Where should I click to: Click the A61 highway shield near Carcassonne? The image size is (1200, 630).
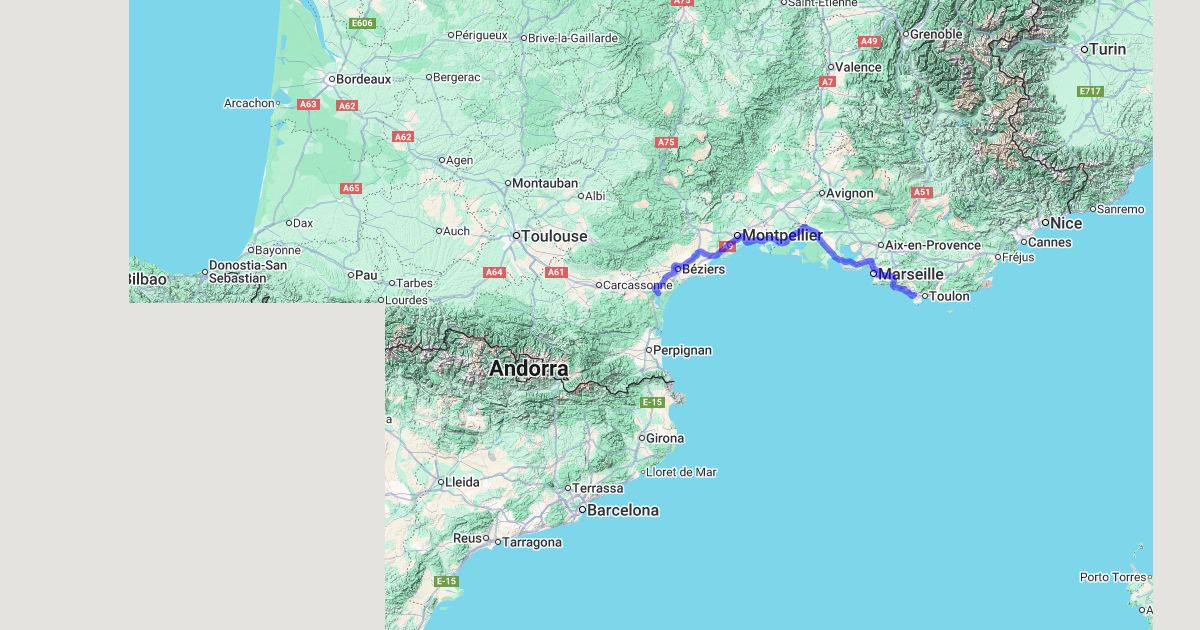click(x=556, y=272)
